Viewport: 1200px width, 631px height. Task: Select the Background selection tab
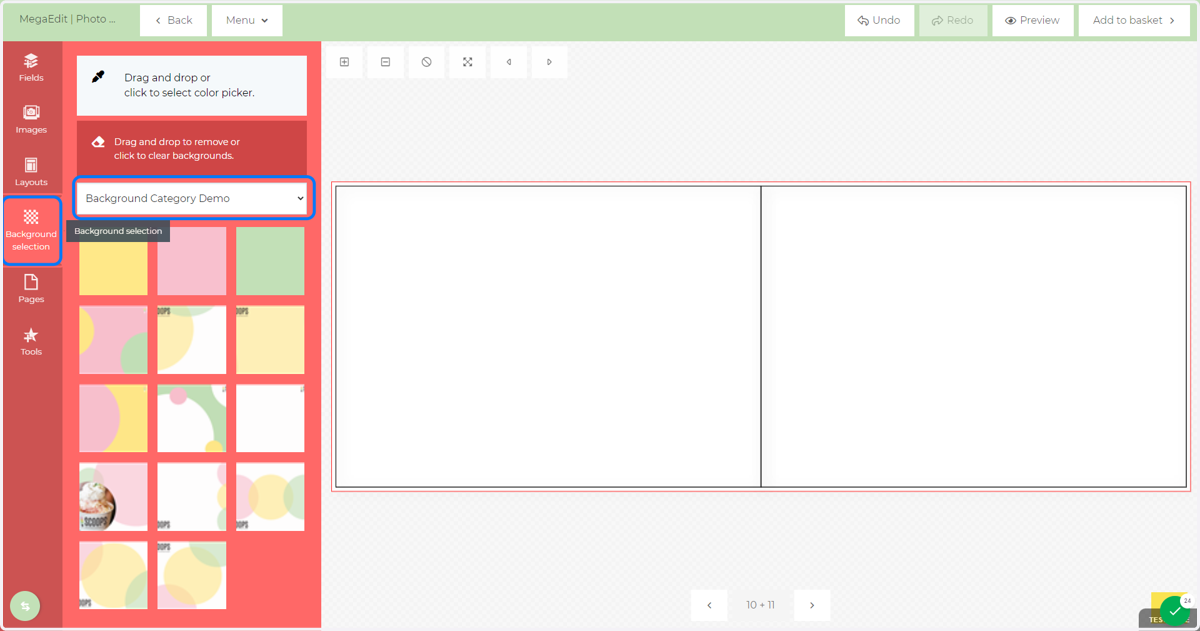tap(31, 231)
